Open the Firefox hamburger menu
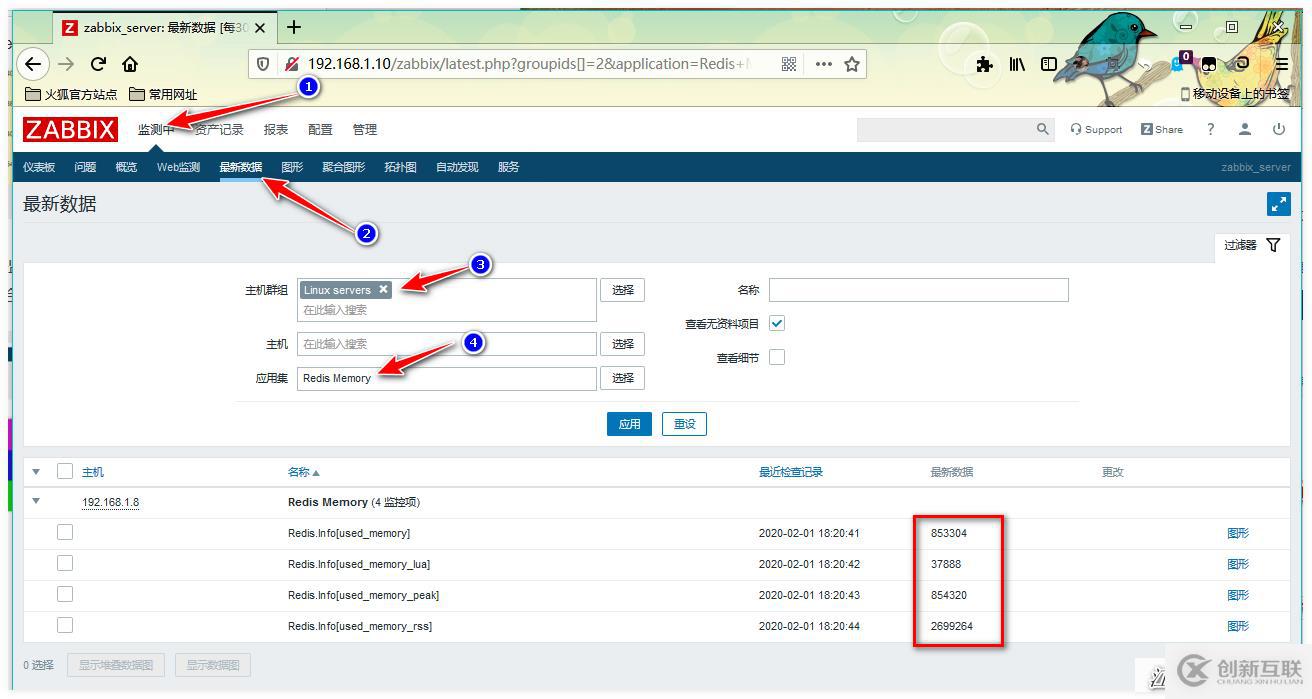This screenshot has height=699, width=1312. coord(1281,63)
